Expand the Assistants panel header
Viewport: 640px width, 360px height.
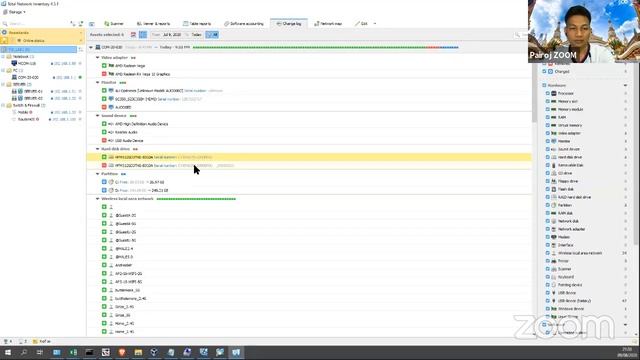(x=42, y=32)
